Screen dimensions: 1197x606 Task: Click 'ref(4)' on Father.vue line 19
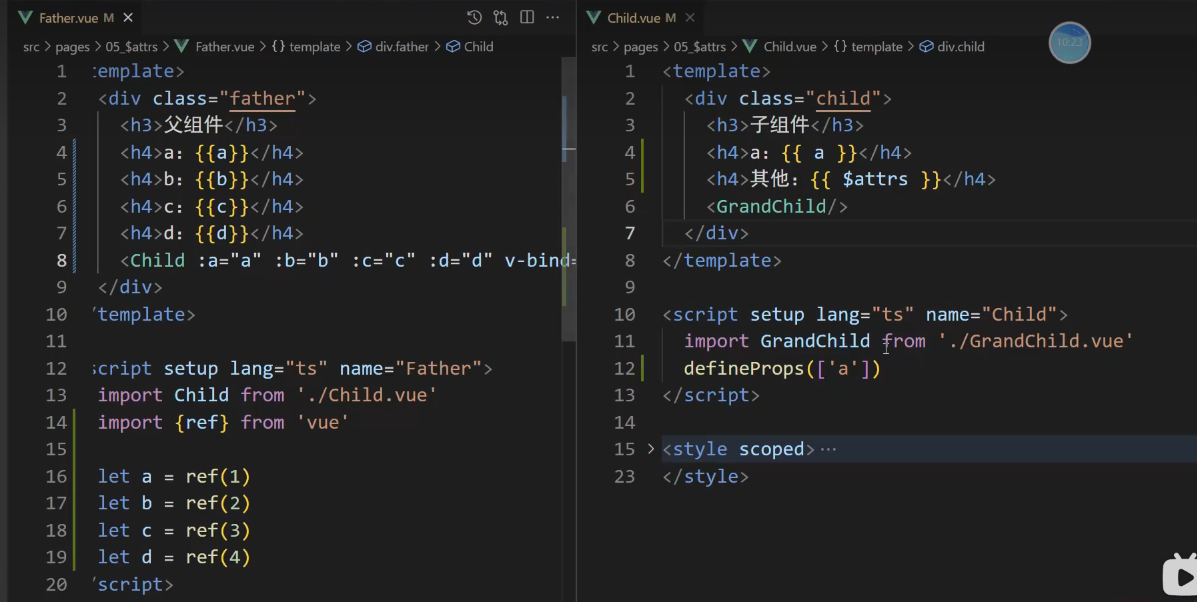click(218, 557)
